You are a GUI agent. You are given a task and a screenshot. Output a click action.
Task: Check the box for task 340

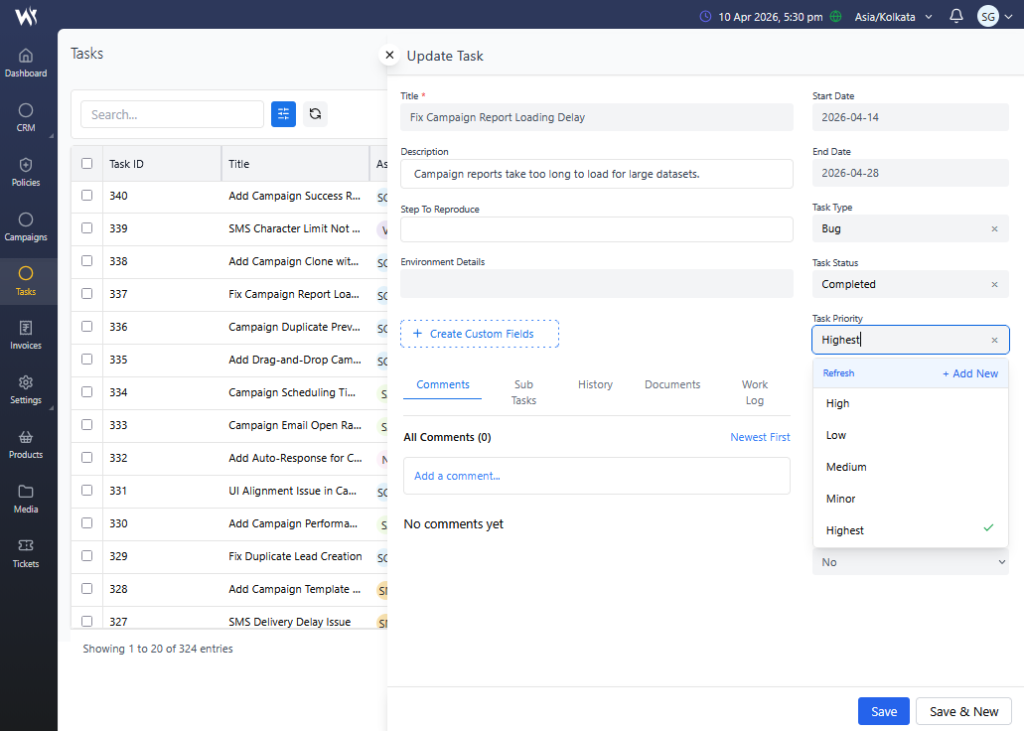(87, 196)
